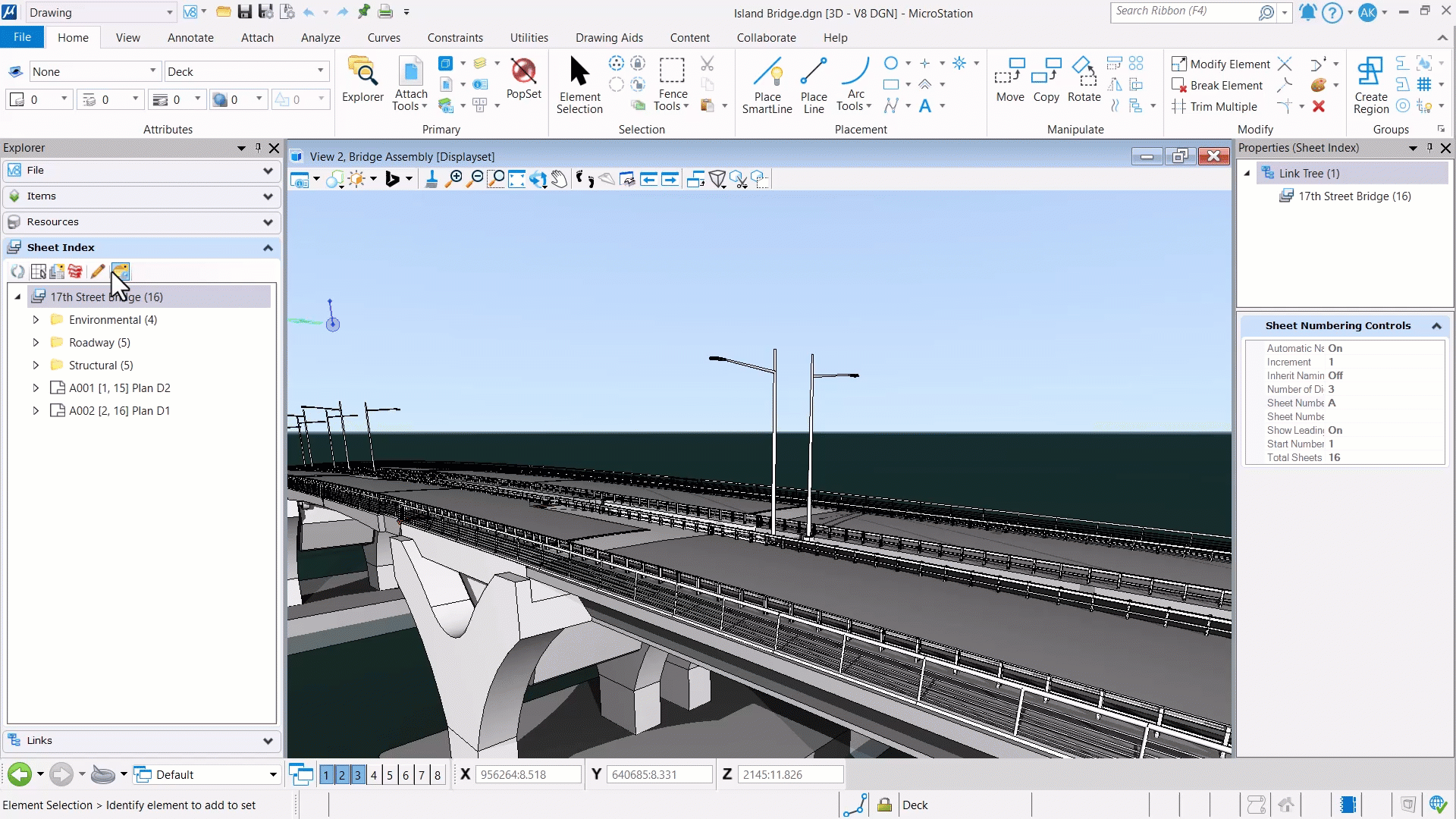
Task: Click the Element Selection arrow tool
Action: (579, 85)
